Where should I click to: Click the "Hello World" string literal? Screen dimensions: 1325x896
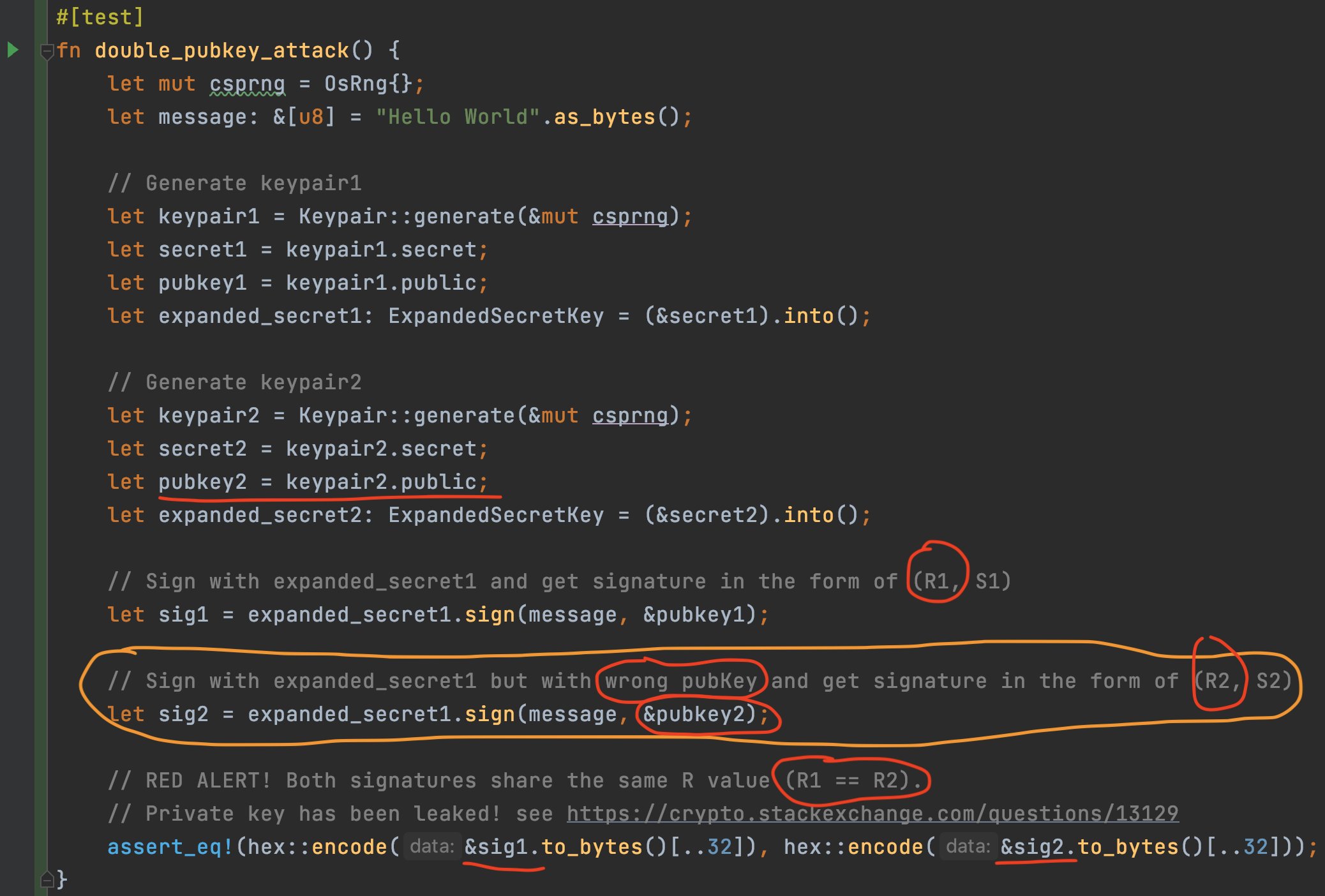(x=458, y=117)
